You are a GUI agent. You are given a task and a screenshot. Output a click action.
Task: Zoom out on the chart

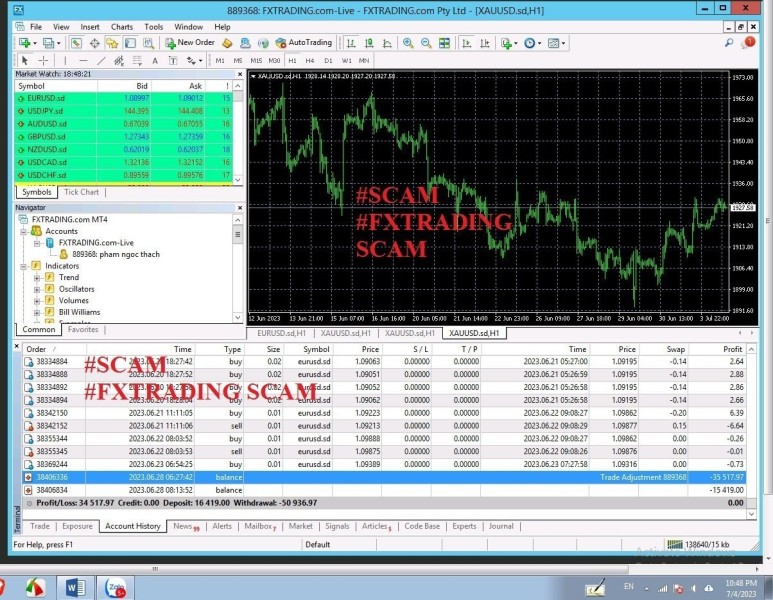pos(426,43)
